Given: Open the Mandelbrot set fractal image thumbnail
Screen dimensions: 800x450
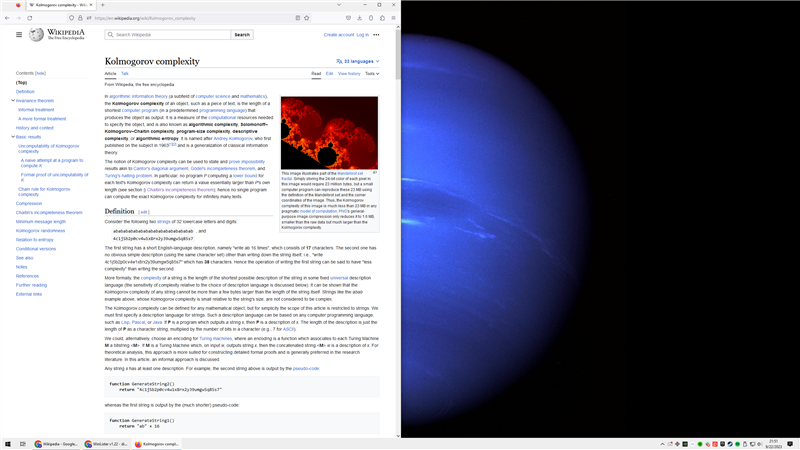Looking at the screenshot, I should tap(329, 133).
